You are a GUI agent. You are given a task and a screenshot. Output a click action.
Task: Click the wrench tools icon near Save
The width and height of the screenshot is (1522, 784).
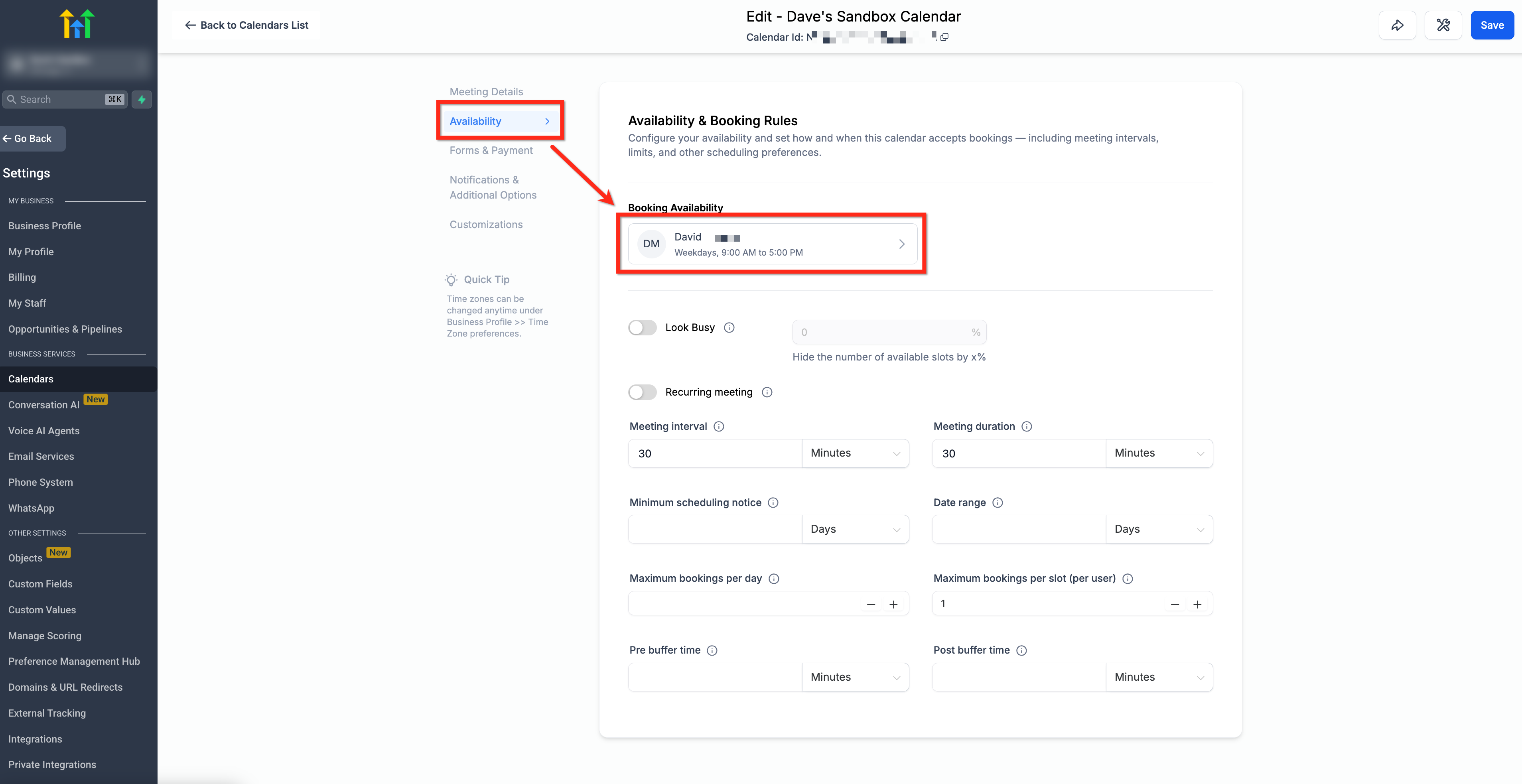[x=1443, y=25]
